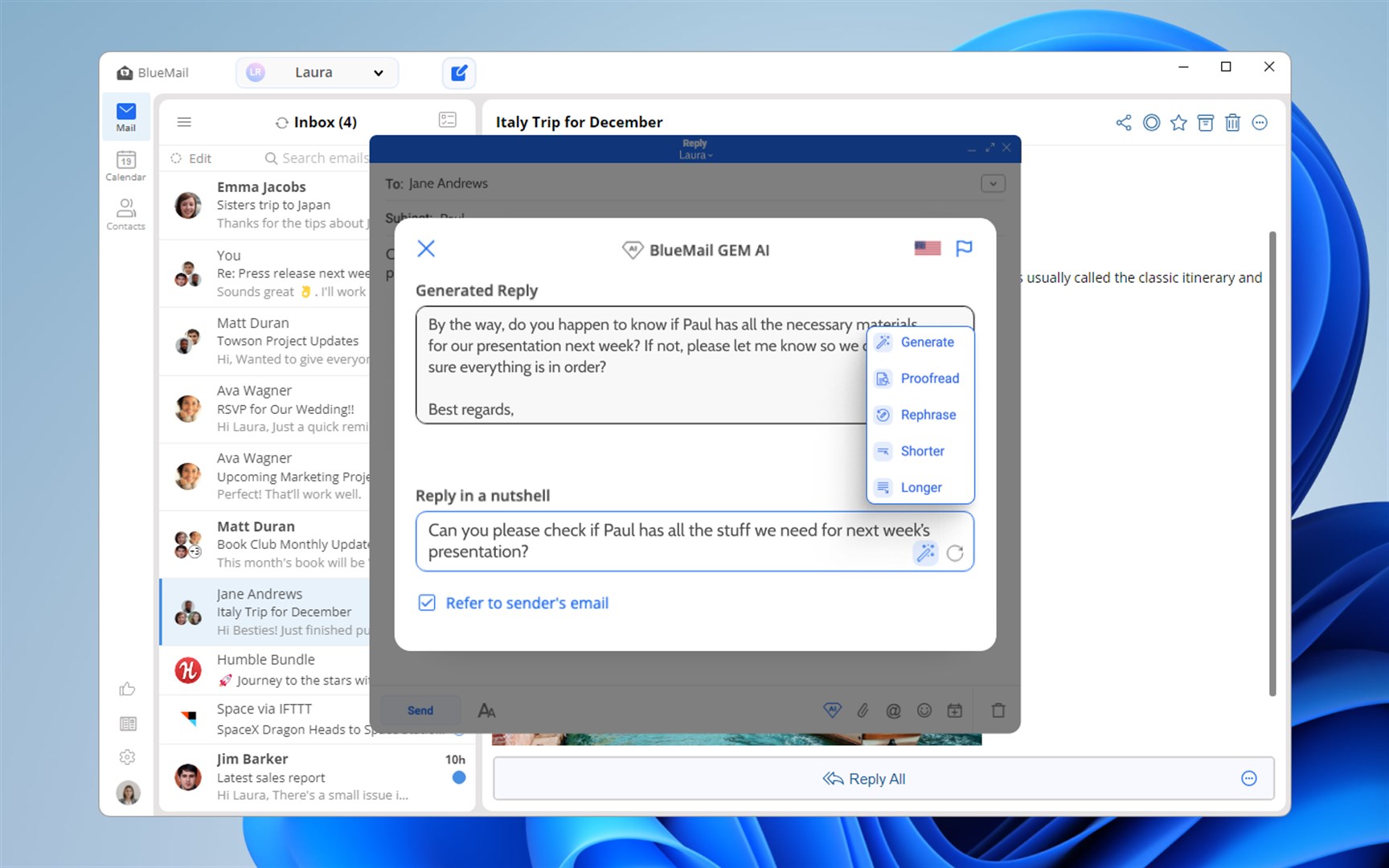Archive the email using the archive box icon
The width and height of the screenshot is (1389, 868).
(1205, 122)
